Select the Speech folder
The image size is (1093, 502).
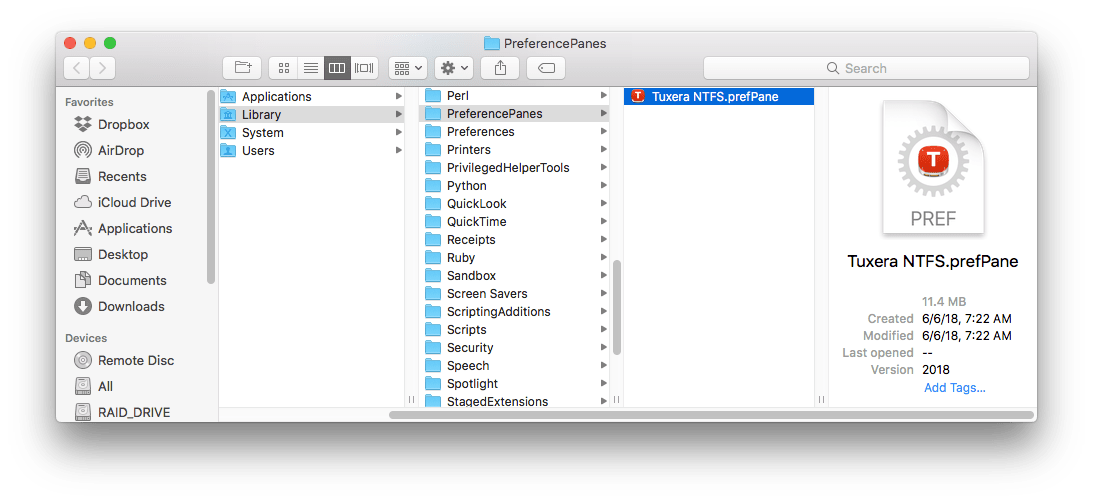(x=514, y=366)
